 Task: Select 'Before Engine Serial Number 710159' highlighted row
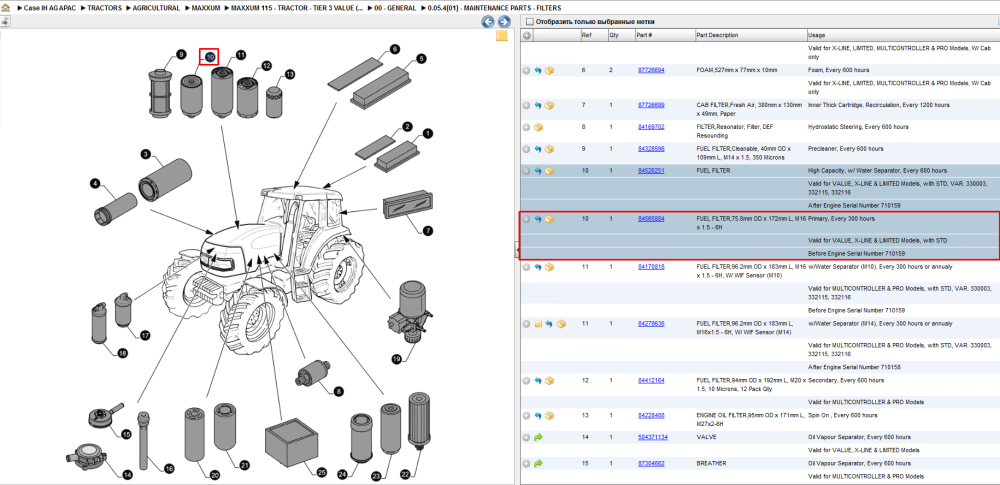(759, 253)
